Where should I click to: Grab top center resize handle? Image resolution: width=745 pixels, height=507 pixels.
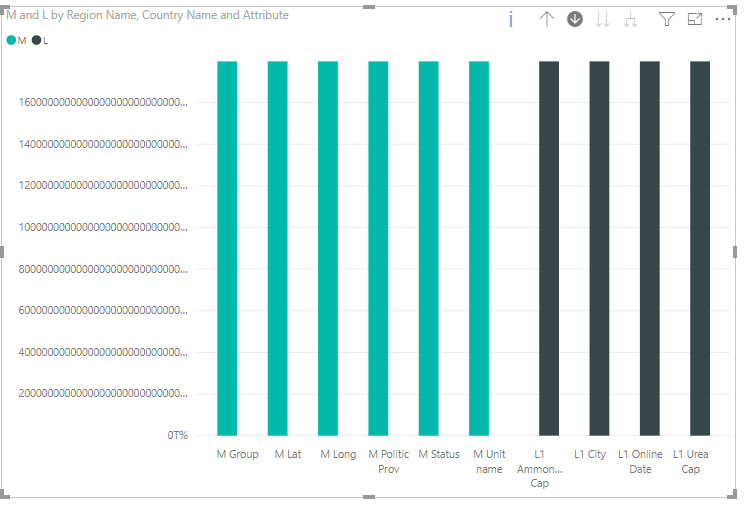(369, 7)
